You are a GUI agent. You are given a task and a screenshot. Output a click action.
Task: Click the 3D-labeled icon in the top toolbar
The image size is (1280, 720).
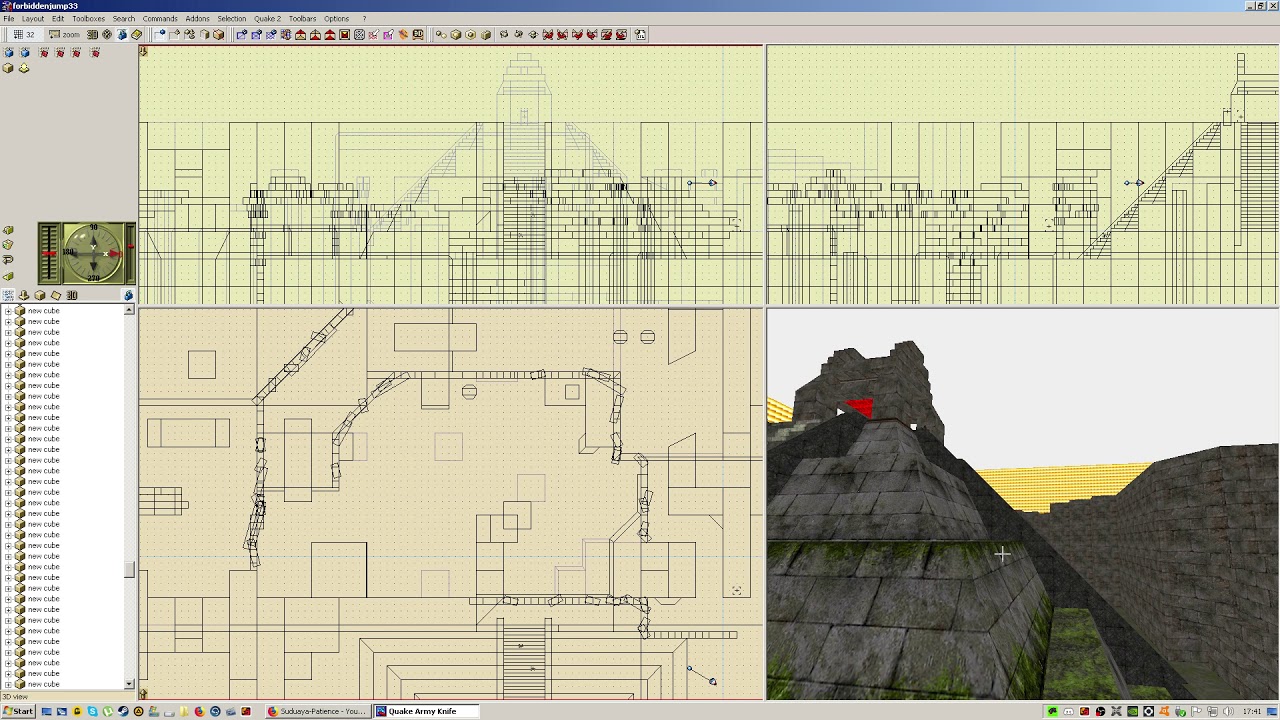click(x=418, y=34)
